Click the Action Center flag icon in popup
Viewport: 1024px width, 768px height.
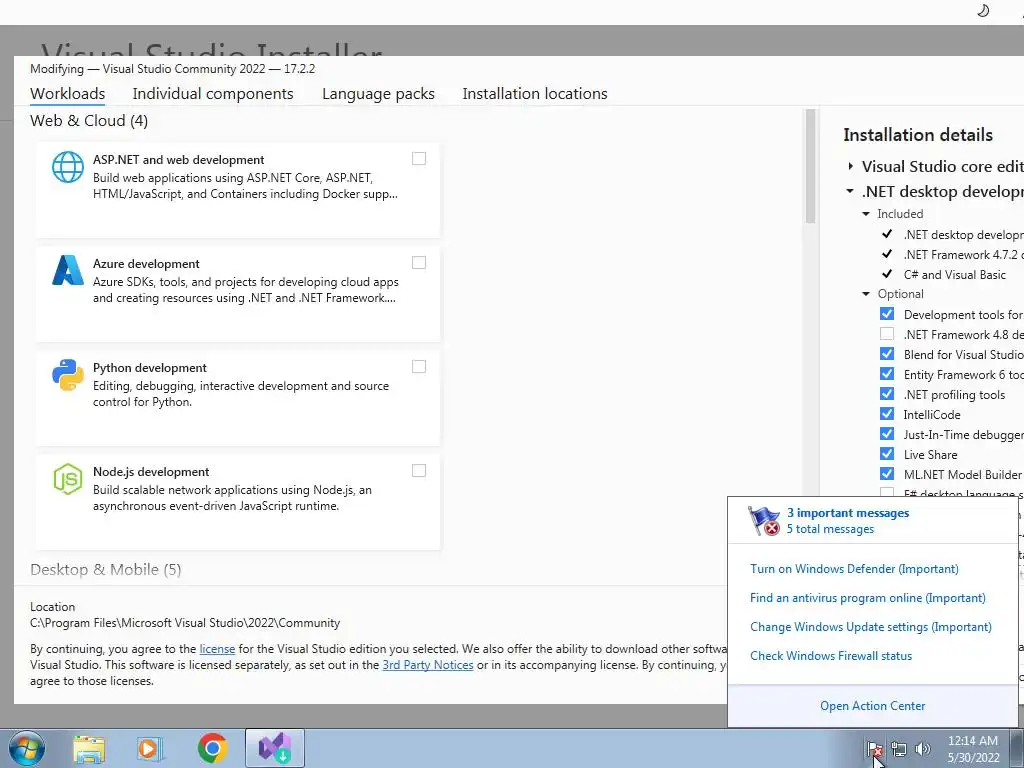pos(764,521)
